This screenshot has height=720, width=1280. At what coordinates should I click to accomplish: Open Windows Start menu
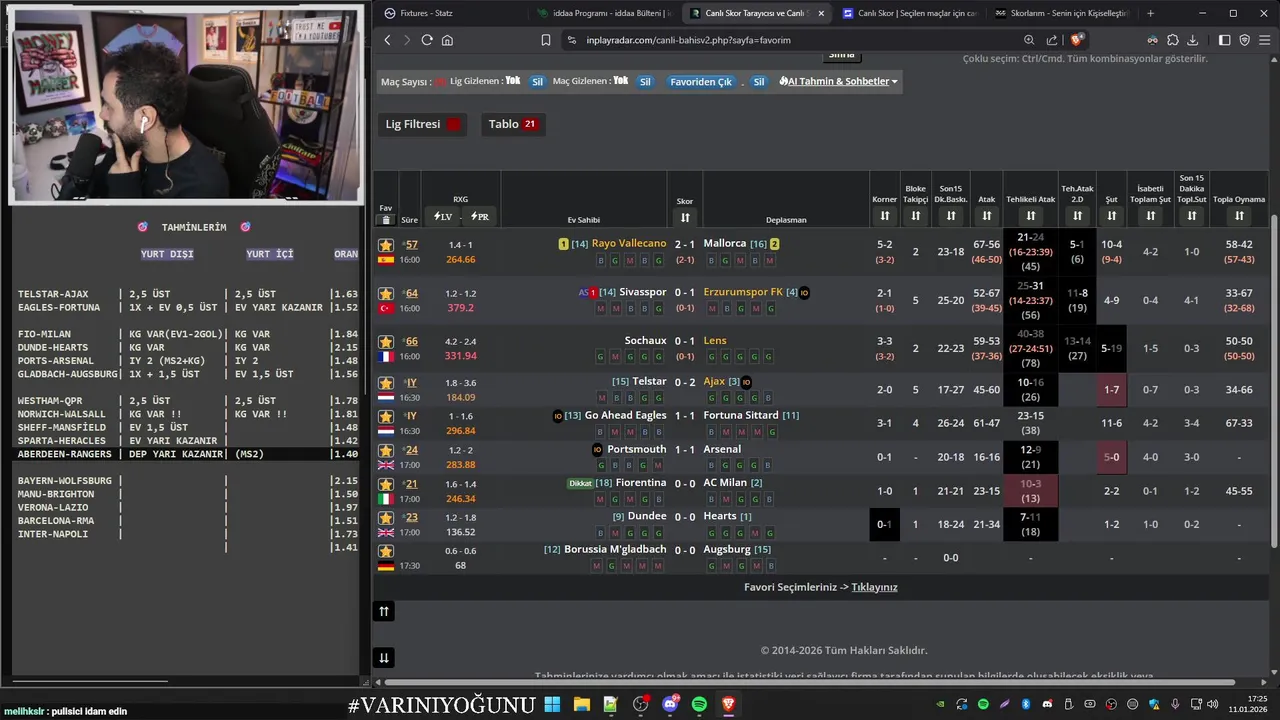point(552,704)
